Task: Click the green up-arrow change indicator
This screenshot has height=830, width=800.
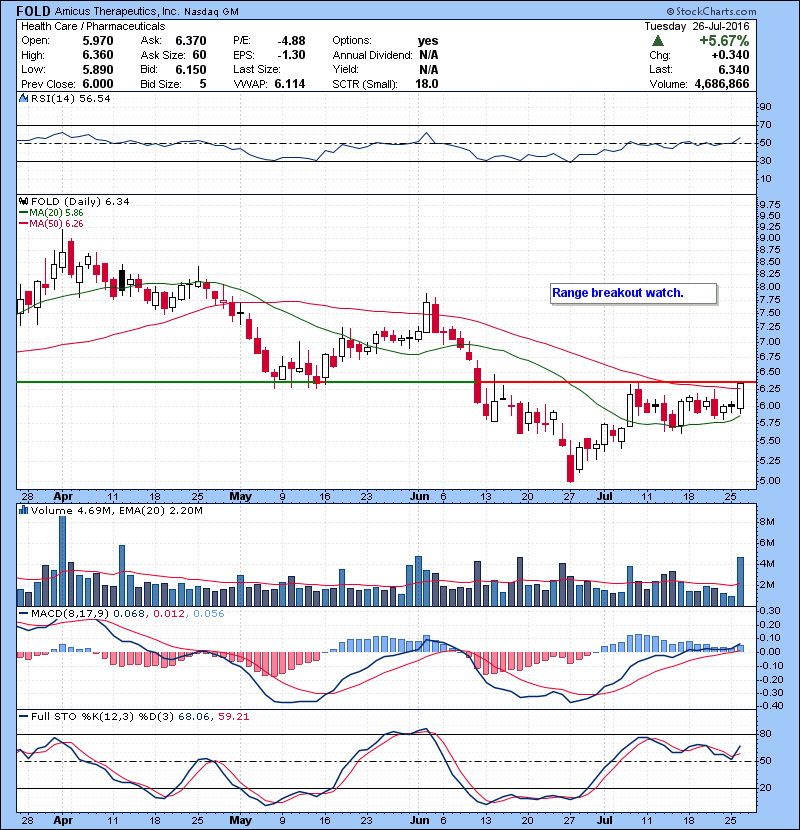Action: pyautogui.click(x=658, y=41)
